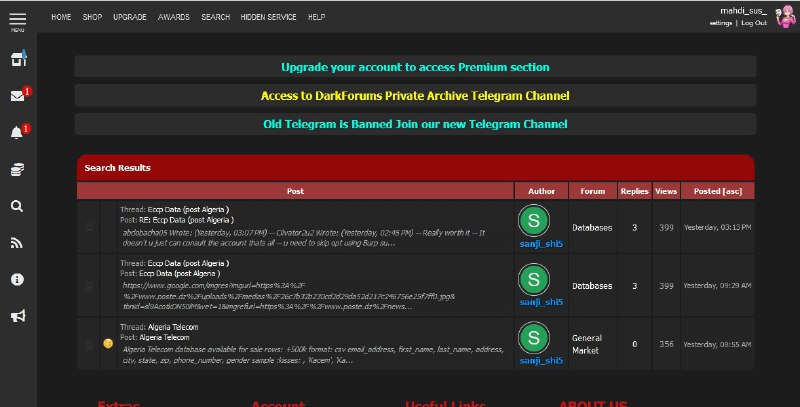800x407 pixels.
Task: Open Databases forum in 09:29 AM row
Action: (592, 286)
